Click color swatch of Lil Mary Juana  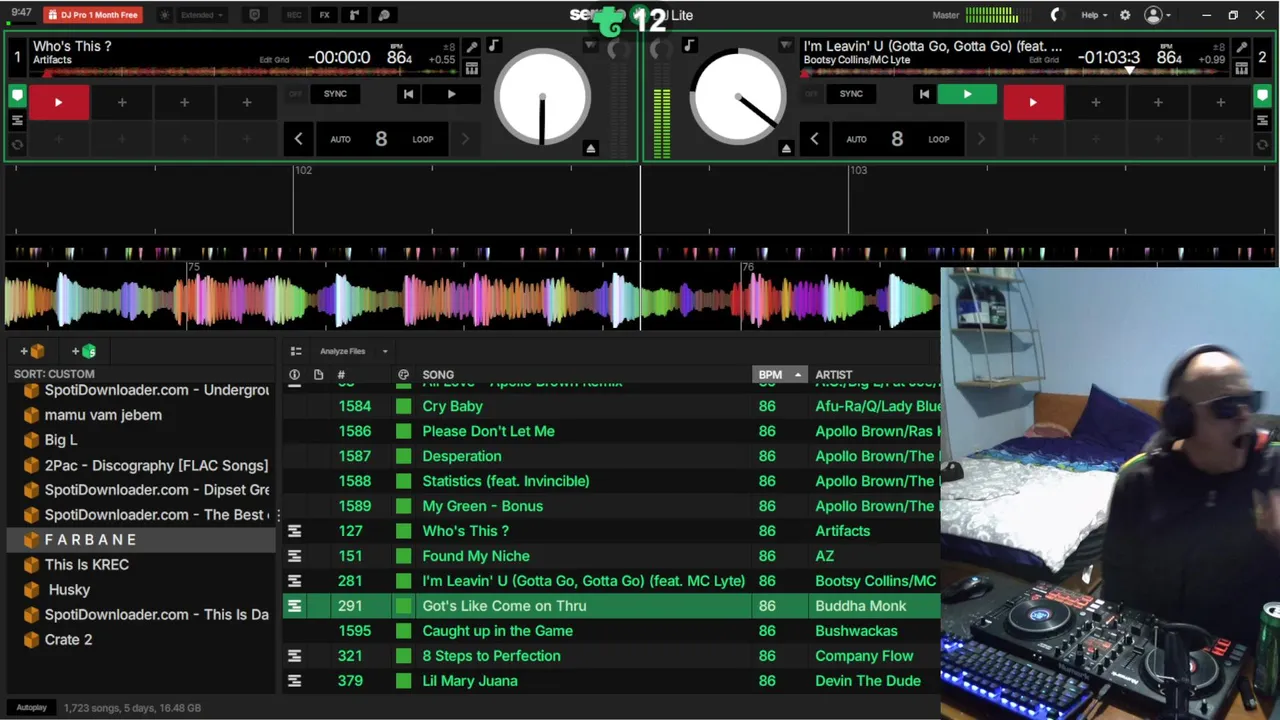point(403,681)
